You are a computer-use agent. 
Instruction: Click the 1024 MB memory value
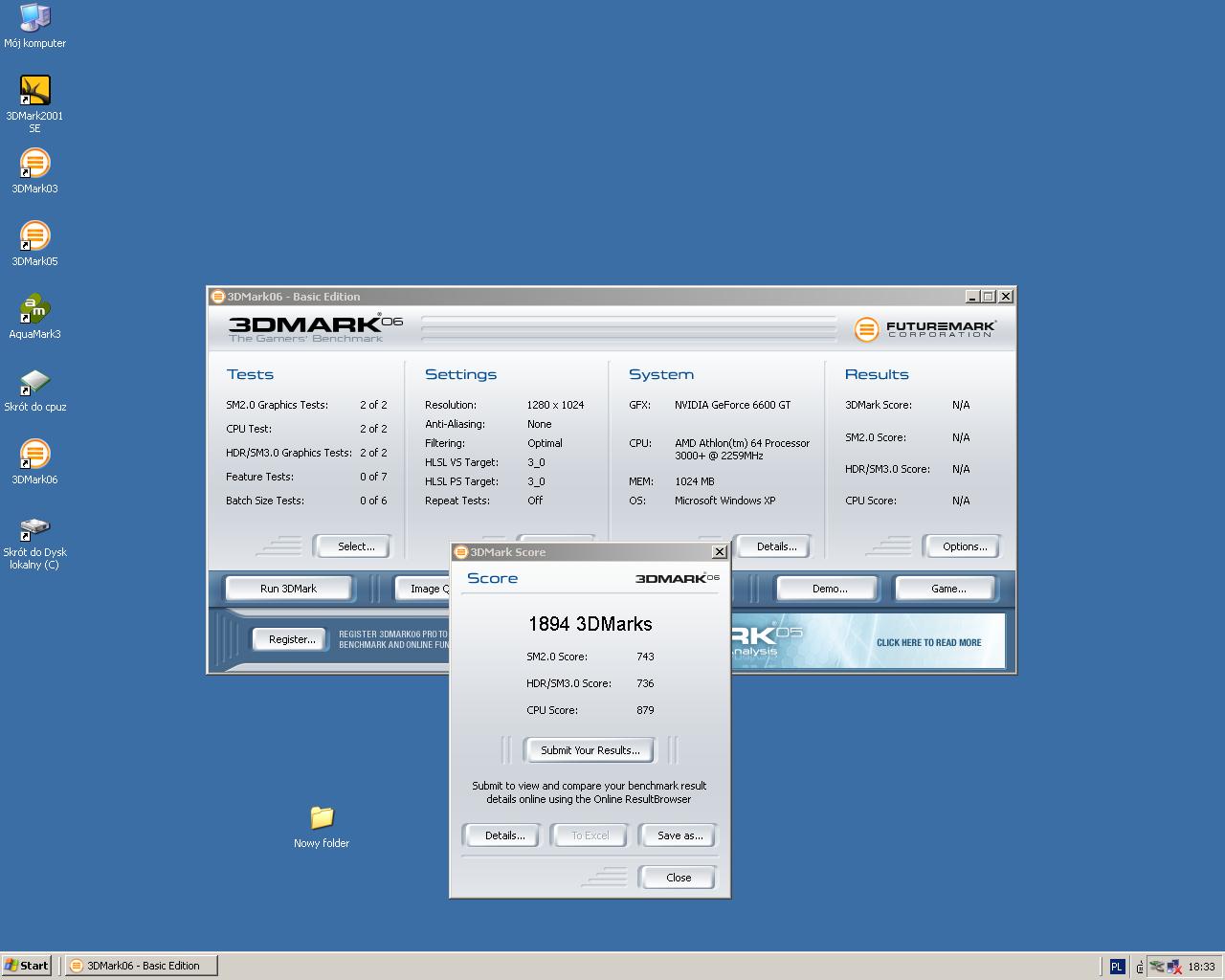[x=694, y=481]
